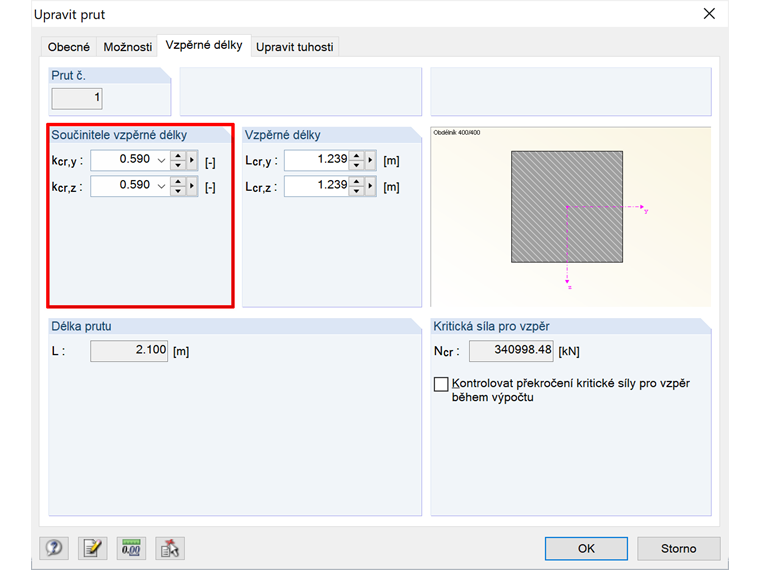Click the Ncr critical force field
The image size is (760, 570).
click(x=511, y=350)
